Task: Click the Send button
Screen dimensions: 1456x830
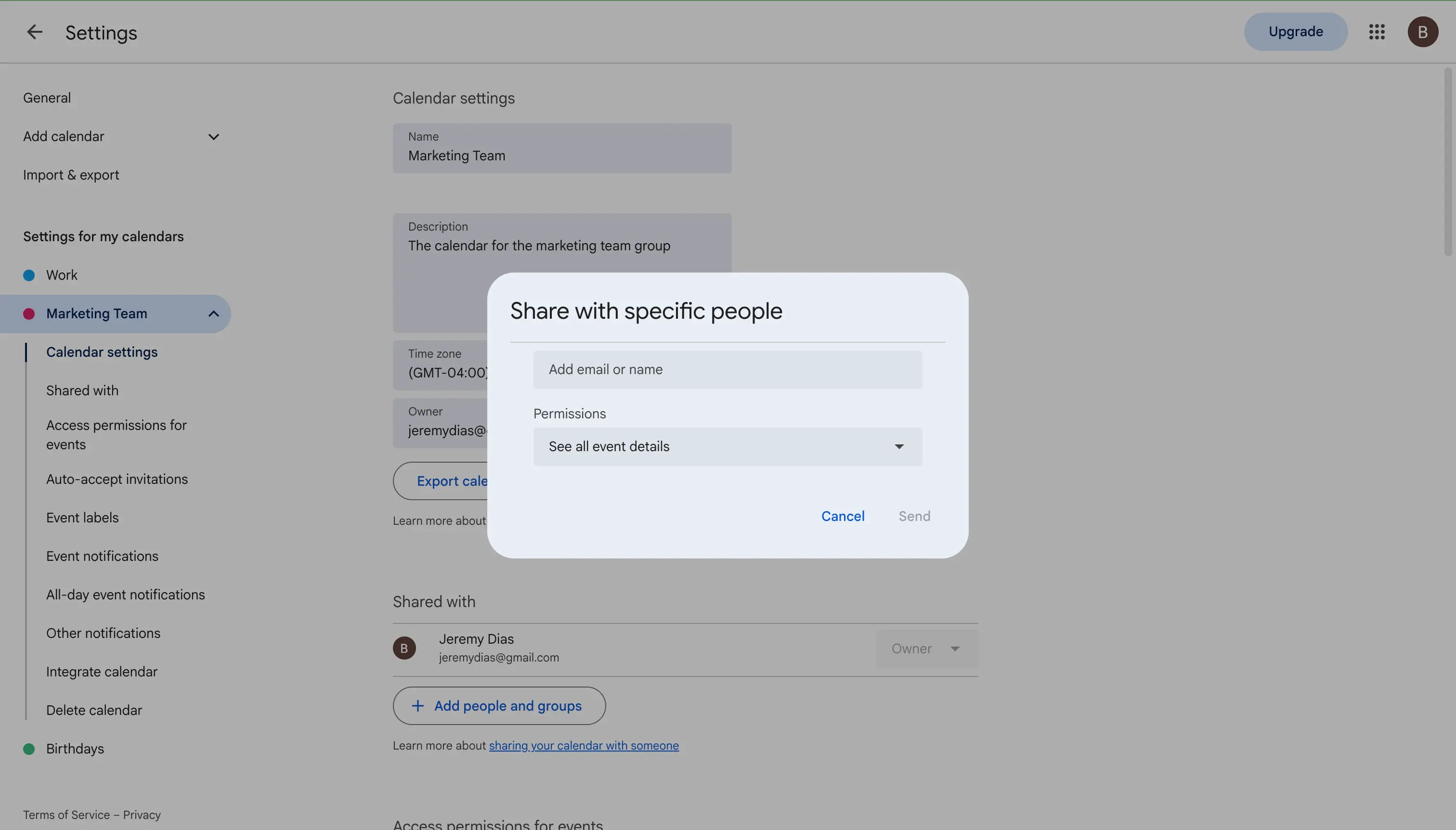Action: (x=914, y=517)
